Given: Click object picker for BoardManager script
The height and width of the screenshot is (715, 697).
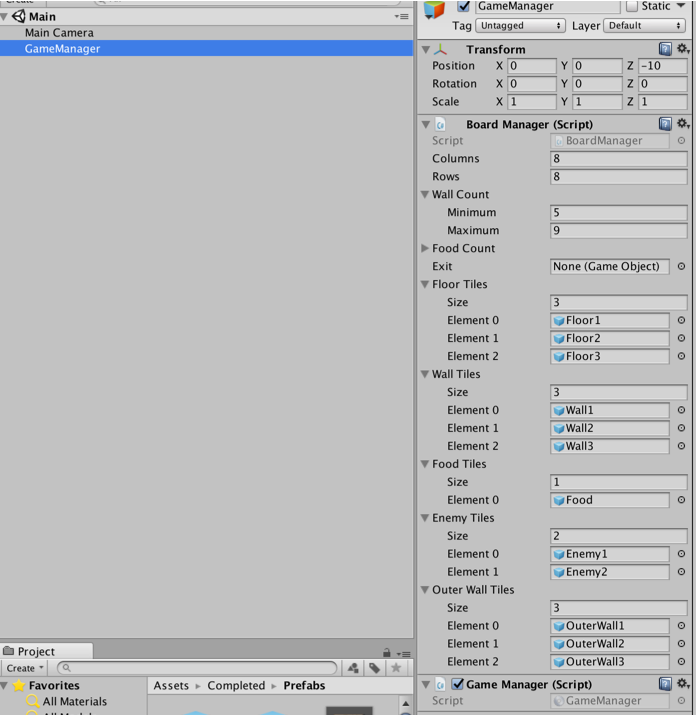Looking at the screenshot, I should (681, 141).
